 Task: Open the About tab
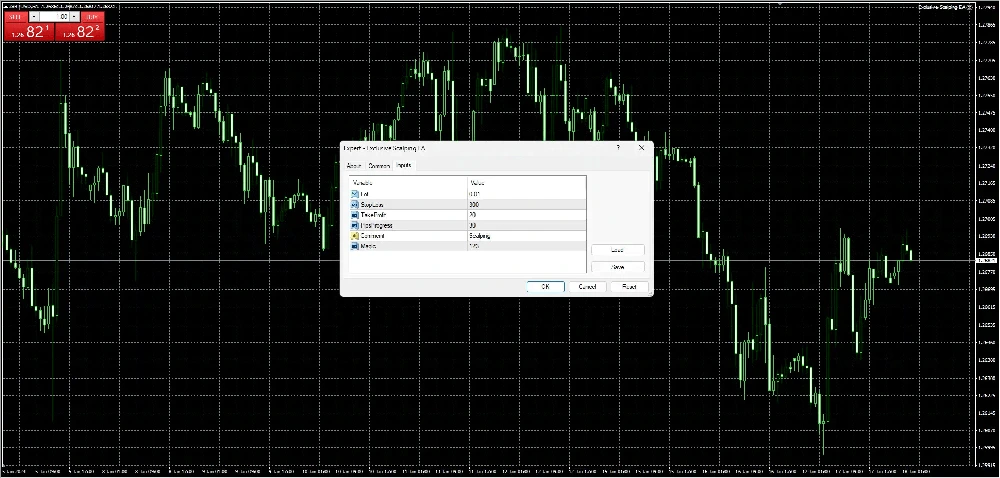pos(353,166)
